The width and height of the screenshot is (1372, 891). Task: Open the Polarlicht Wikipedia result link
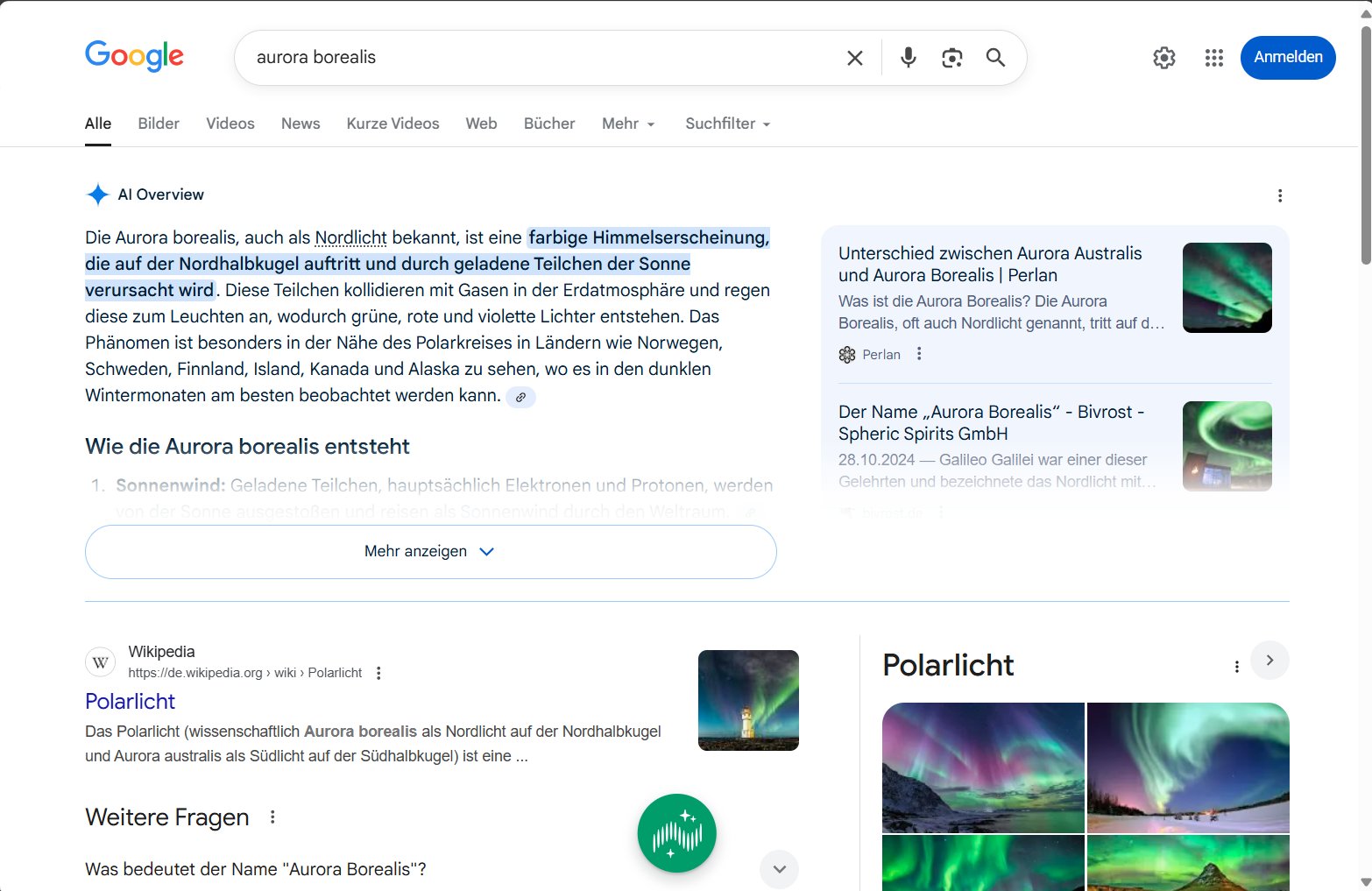[x=130, y=701]
